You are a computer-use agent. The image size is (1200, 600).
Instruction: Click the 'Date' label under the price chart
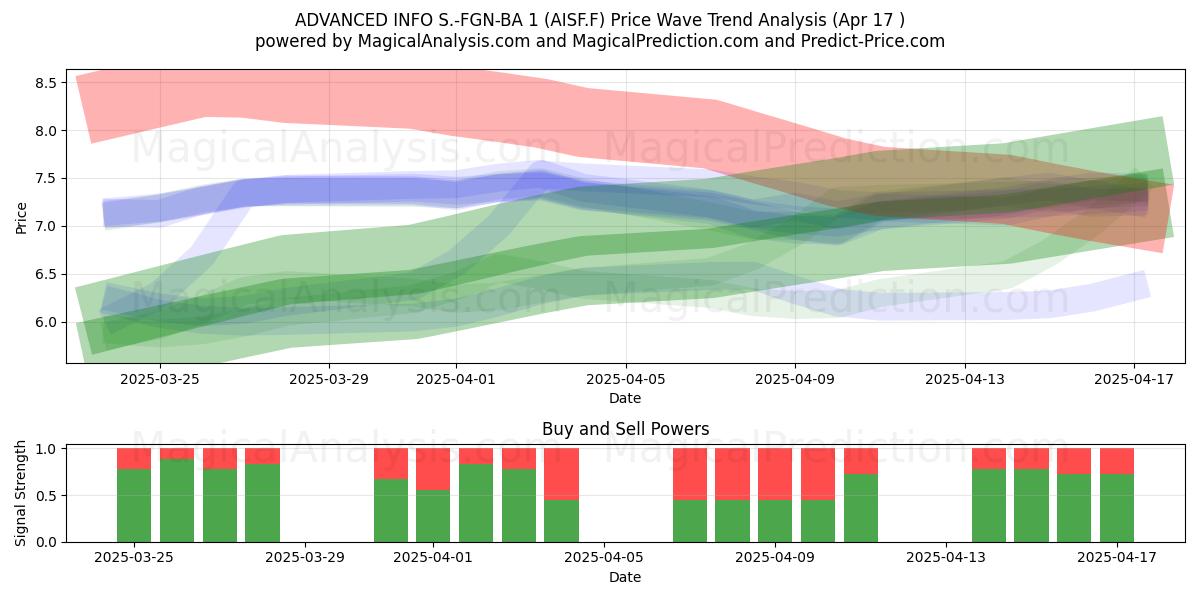(625, 398)
